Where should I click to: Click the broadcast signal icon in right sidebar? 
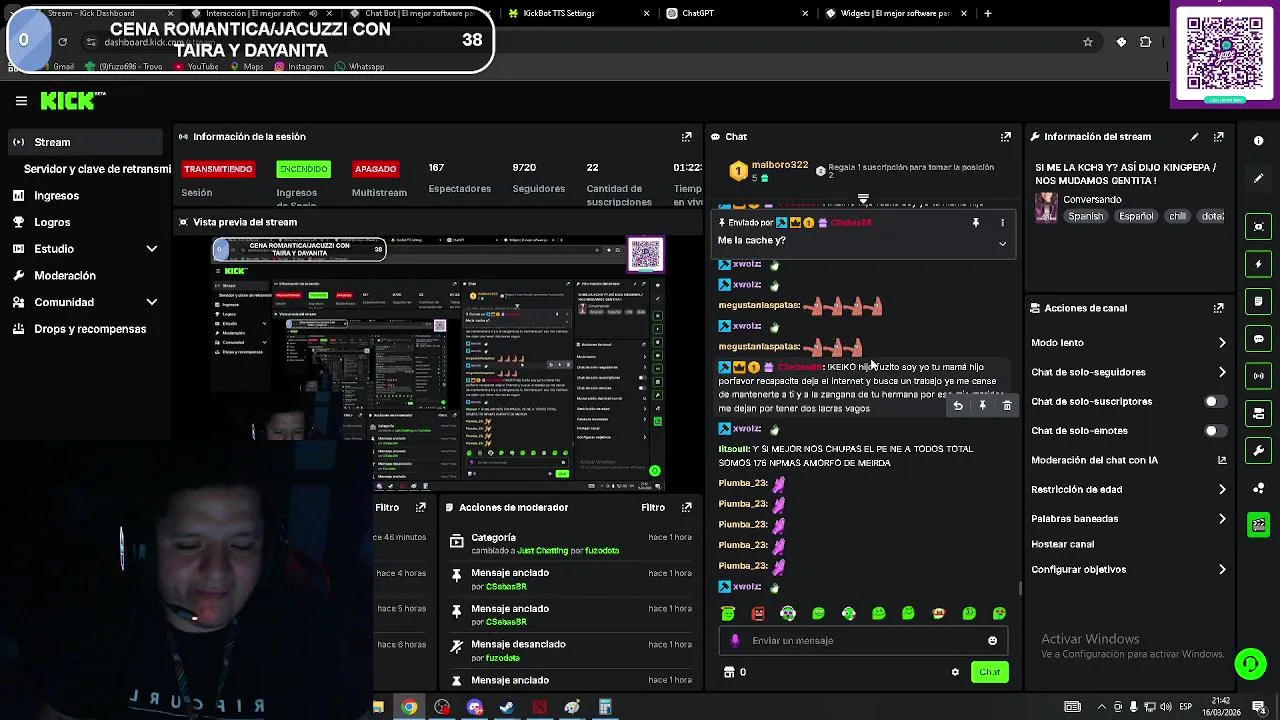1259,376
